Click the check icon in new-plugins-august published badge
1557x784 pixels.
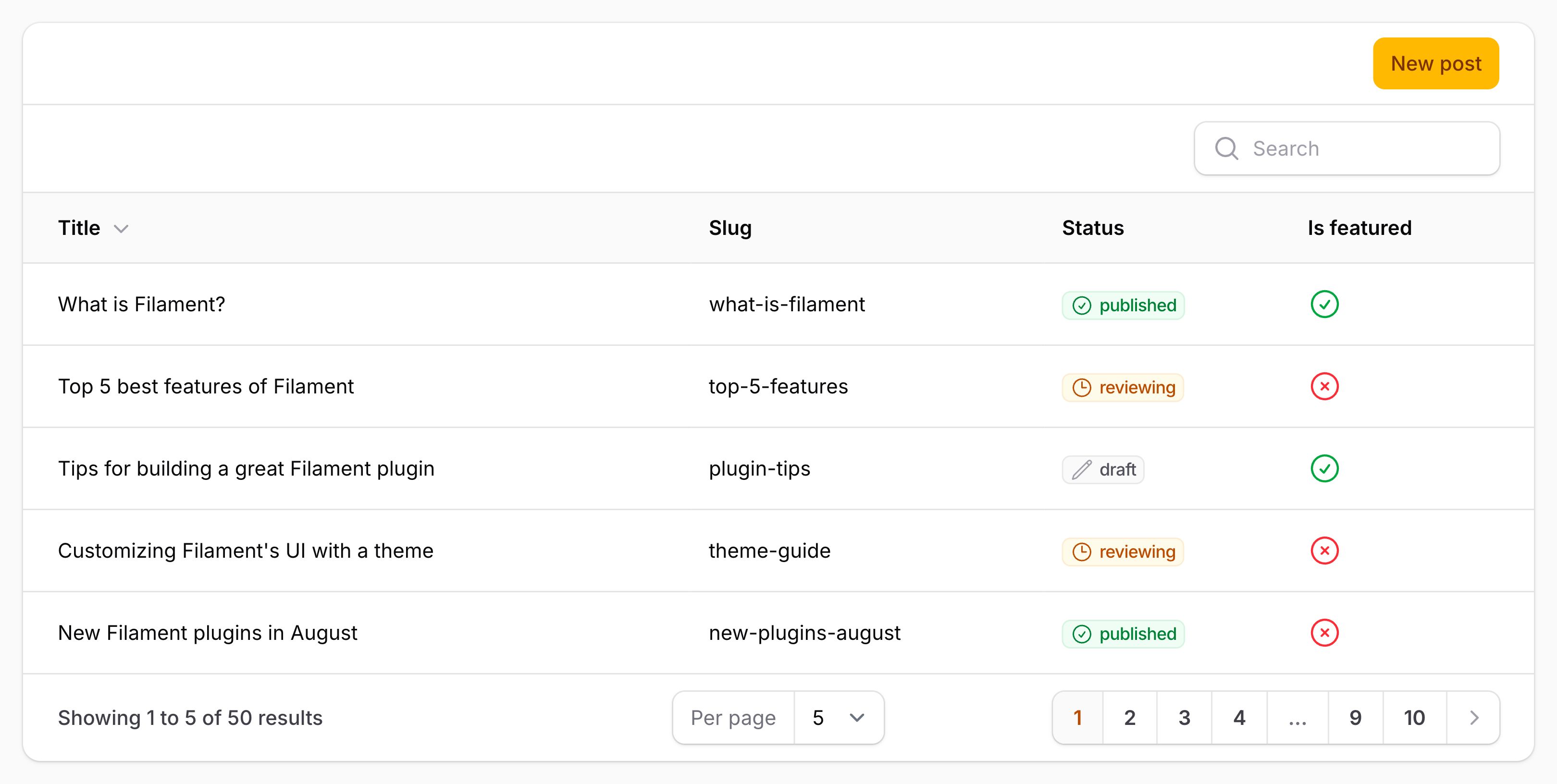(1081, 634)
